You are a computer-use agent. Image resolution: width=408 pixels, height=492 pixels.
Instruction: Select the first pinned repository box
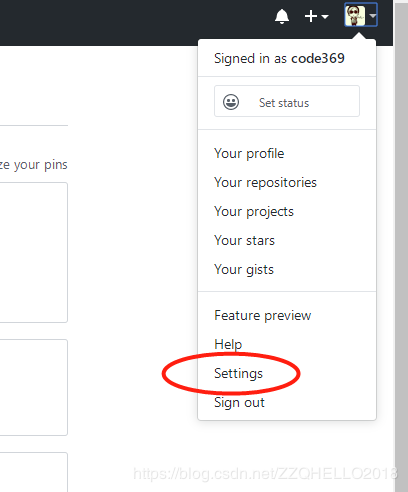point(33,252)
